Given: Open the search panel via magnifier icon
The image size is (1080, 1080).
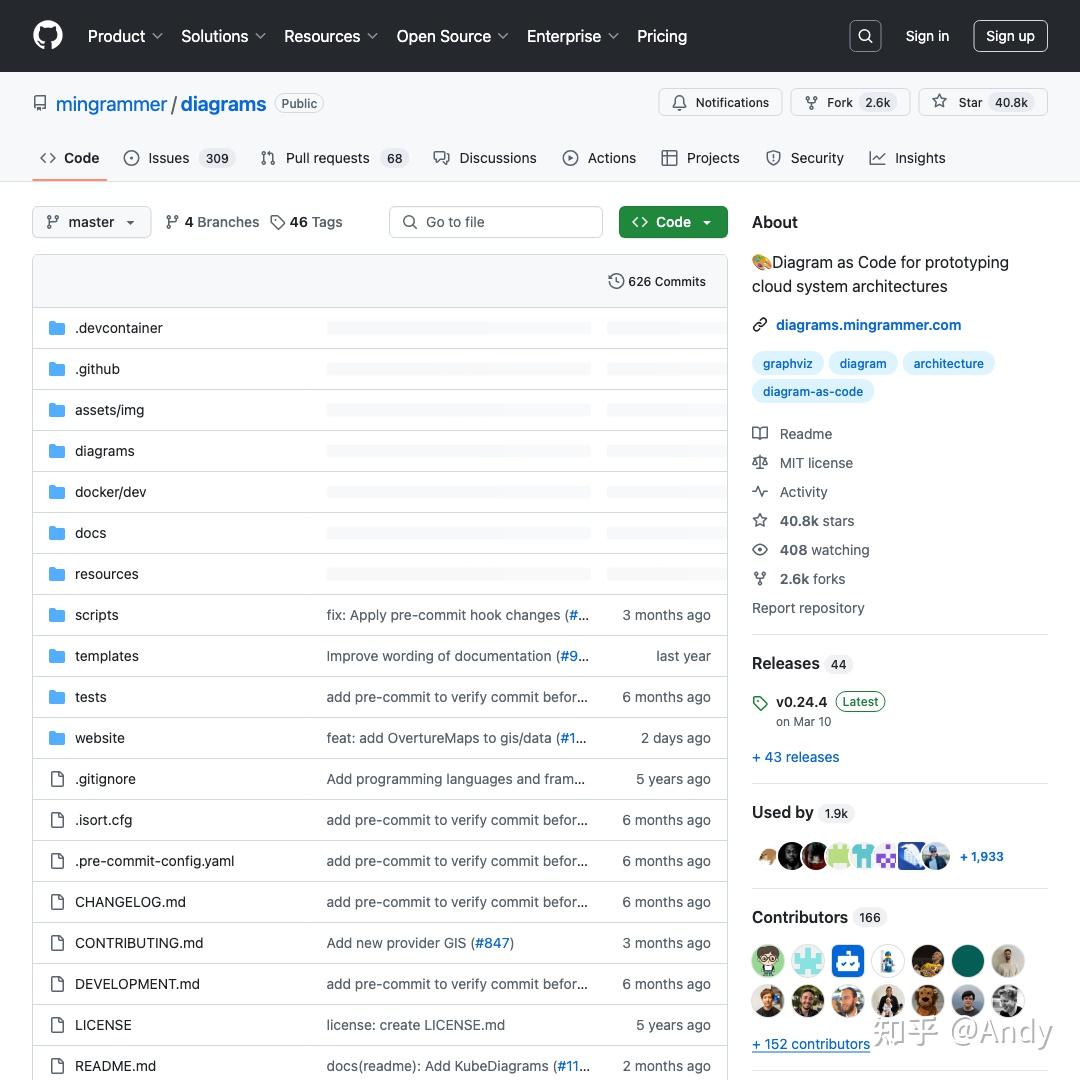Looking at the screenshot, I should 865,36.
